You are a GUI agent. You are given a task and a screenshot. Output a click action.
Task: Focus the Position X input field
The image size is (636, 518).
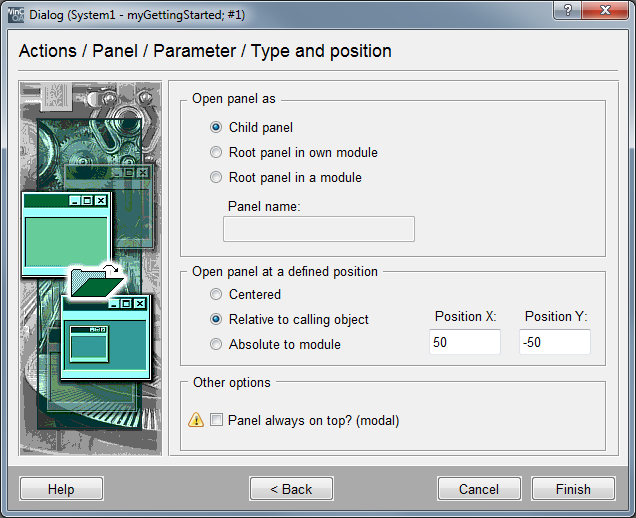[465, 343]
